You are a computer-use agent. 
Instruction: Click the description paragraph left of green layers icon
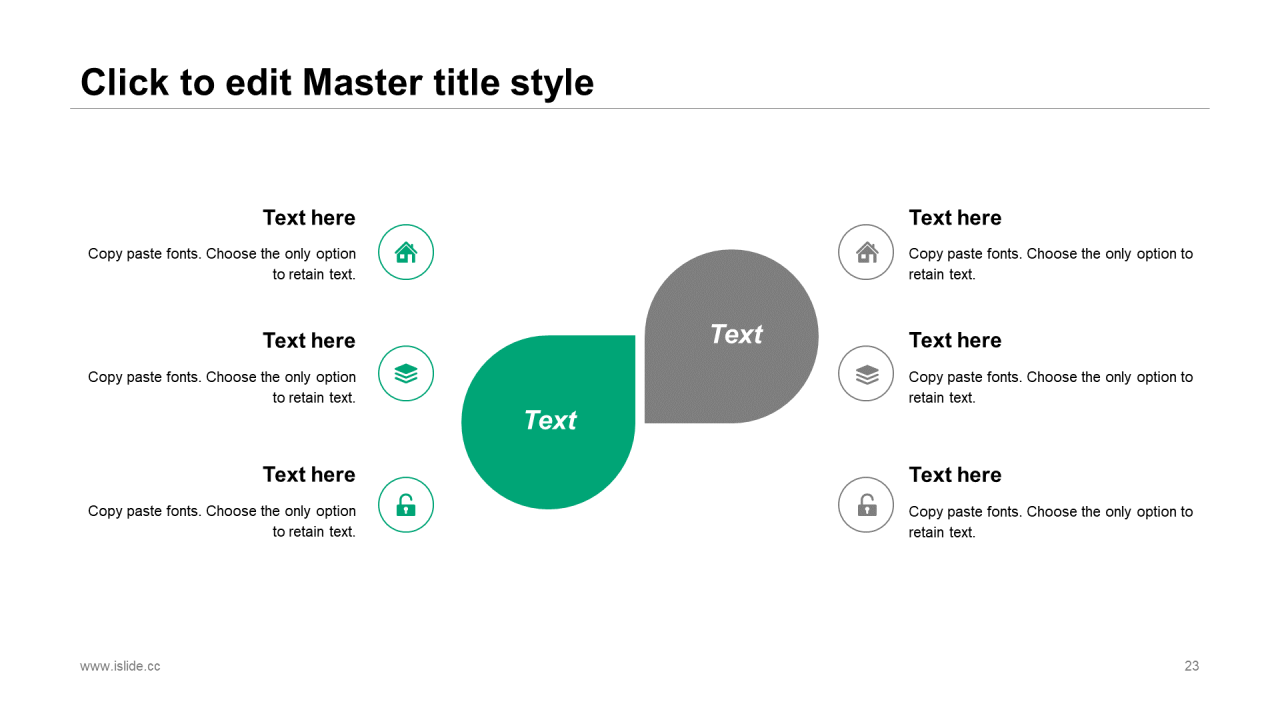[x=222, y=387]
